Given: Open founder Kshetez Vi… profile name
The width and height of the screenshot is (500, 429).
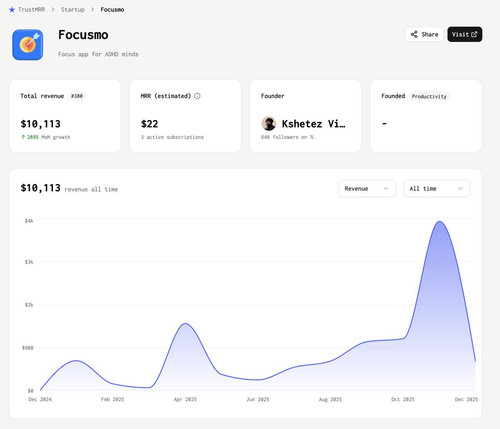Looking at the screenshot, I should [x=313, y=124].
